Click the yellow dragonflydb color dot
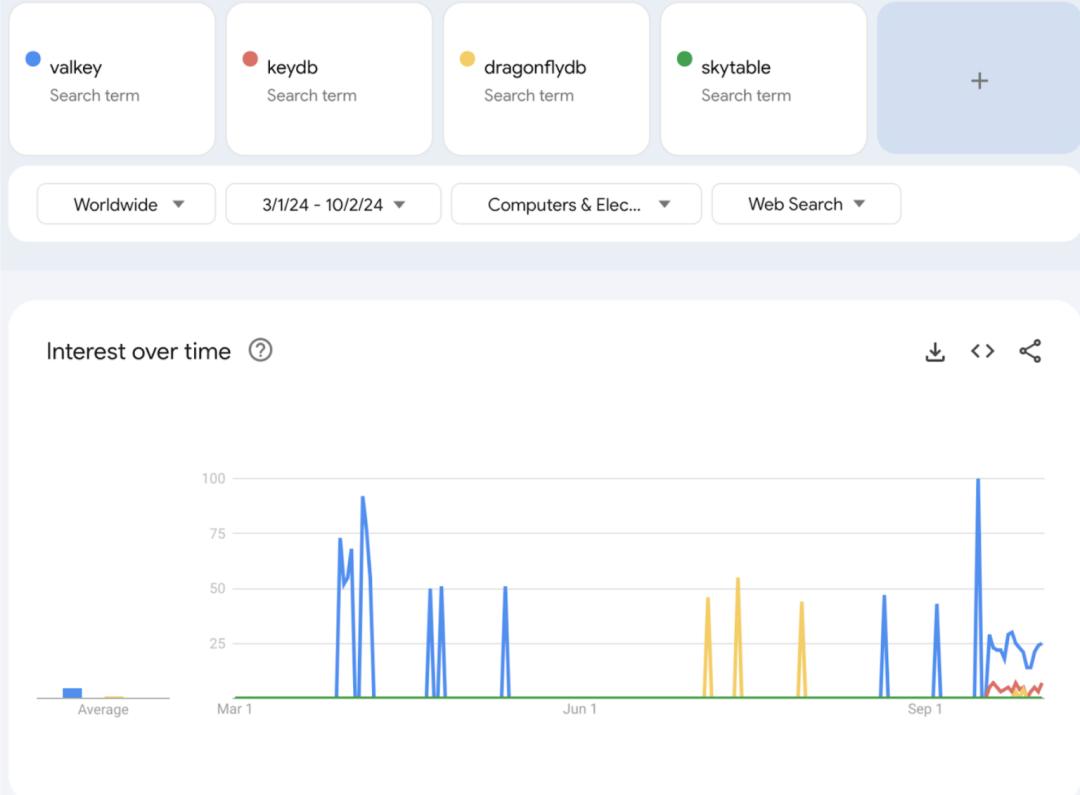The width and height of the screenshot is (1080, 795). click(467, 59)
